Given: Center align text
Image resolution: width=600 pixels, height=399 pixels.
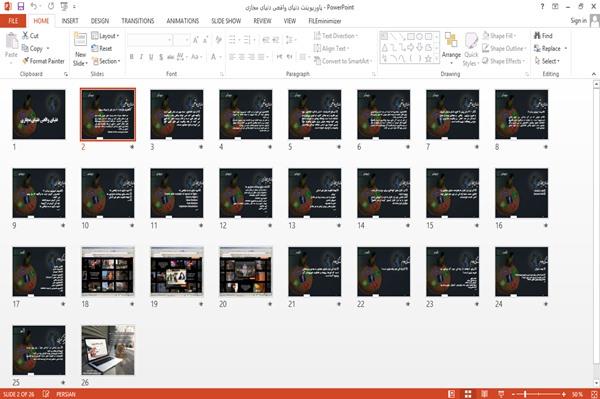Looking at the screenshot, I should pos(241,57).
